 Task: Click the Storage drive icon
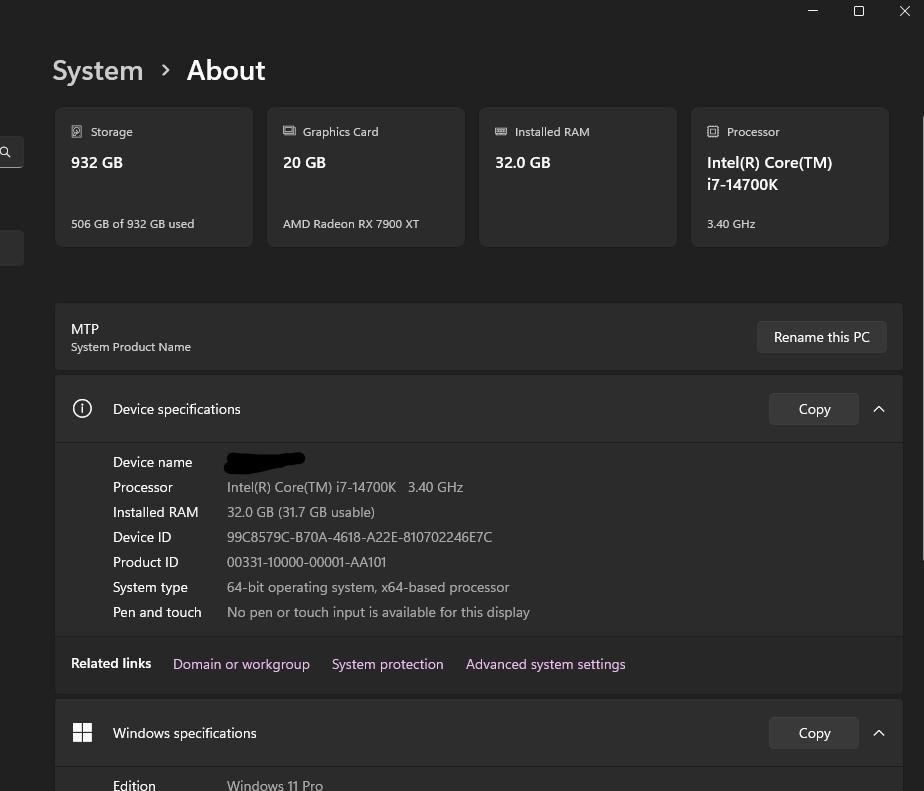77,132
